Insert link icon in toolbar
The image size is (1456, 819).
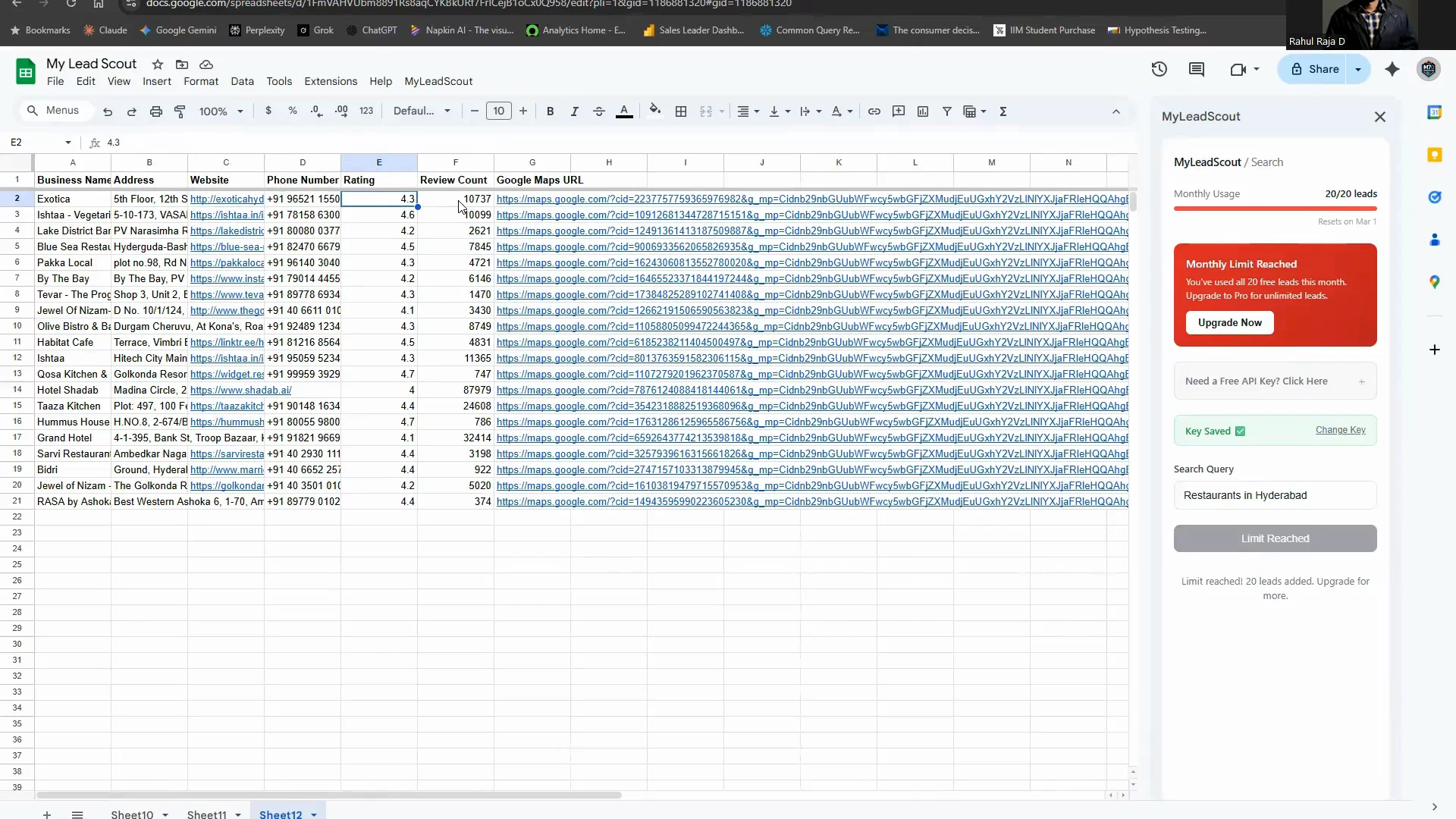click(x=874, y=111)
